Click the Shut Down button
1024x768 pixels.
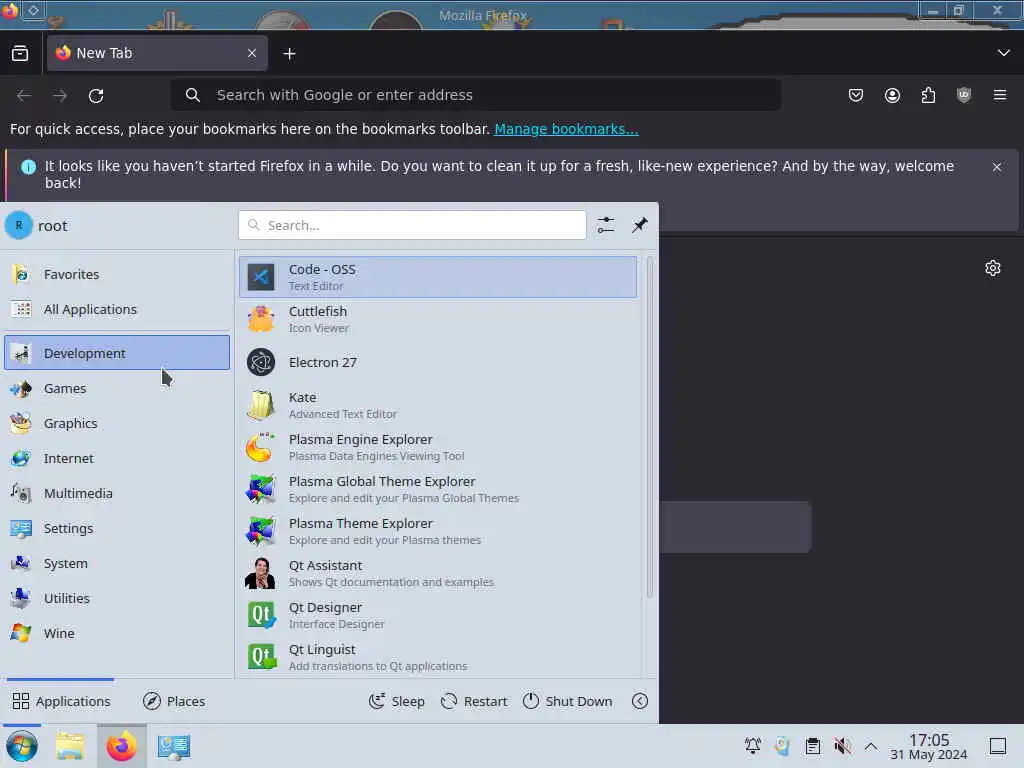point(568,701)
